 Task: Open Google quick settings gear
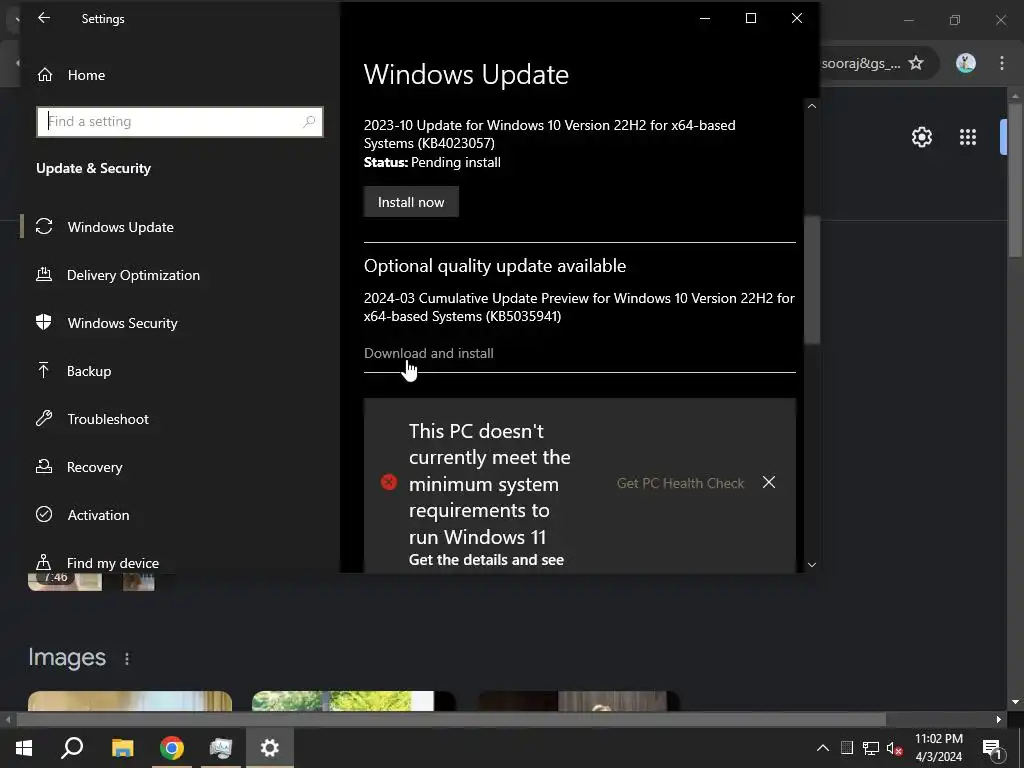coord(921,137)
